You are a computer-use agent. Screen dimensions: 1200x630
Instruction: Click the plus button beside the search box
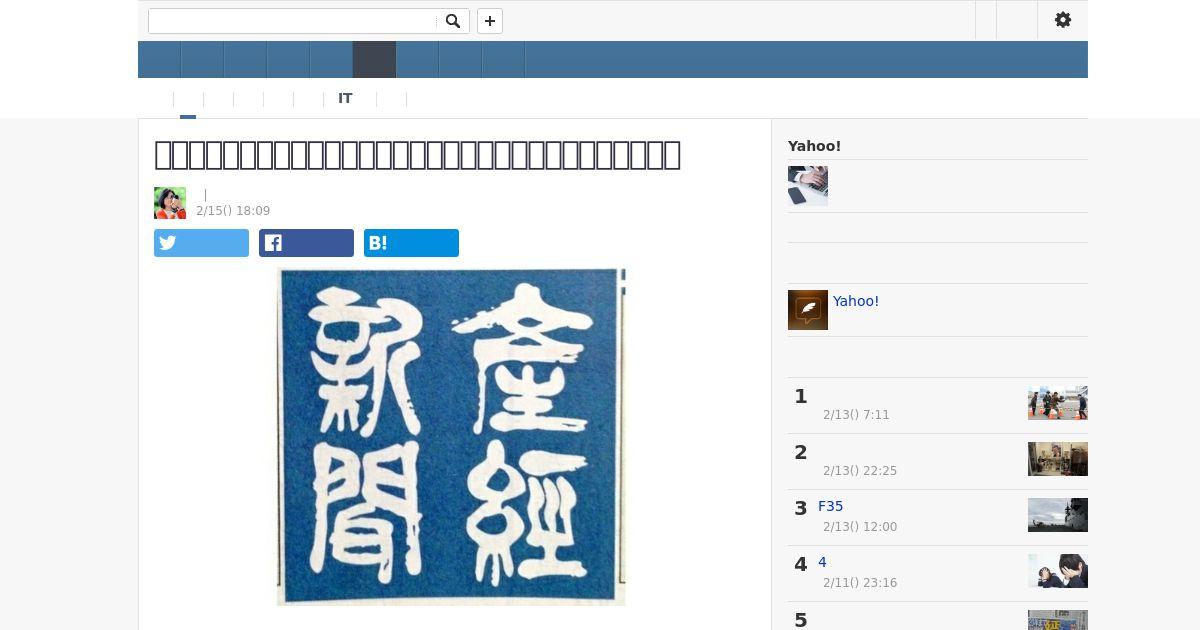(x=490, y=21)
